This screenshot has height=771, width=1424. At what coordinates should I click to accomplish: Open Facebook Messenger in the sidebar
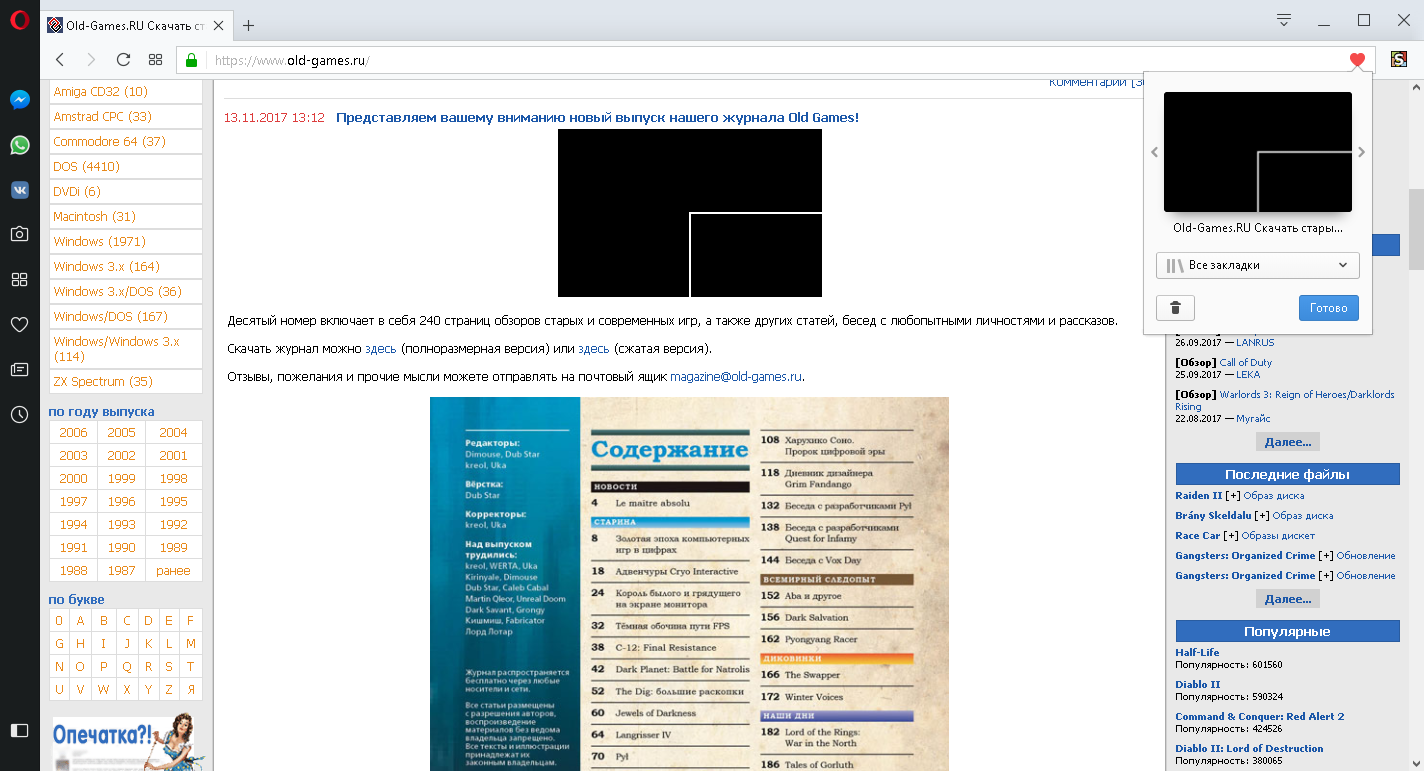coord(19,100)
